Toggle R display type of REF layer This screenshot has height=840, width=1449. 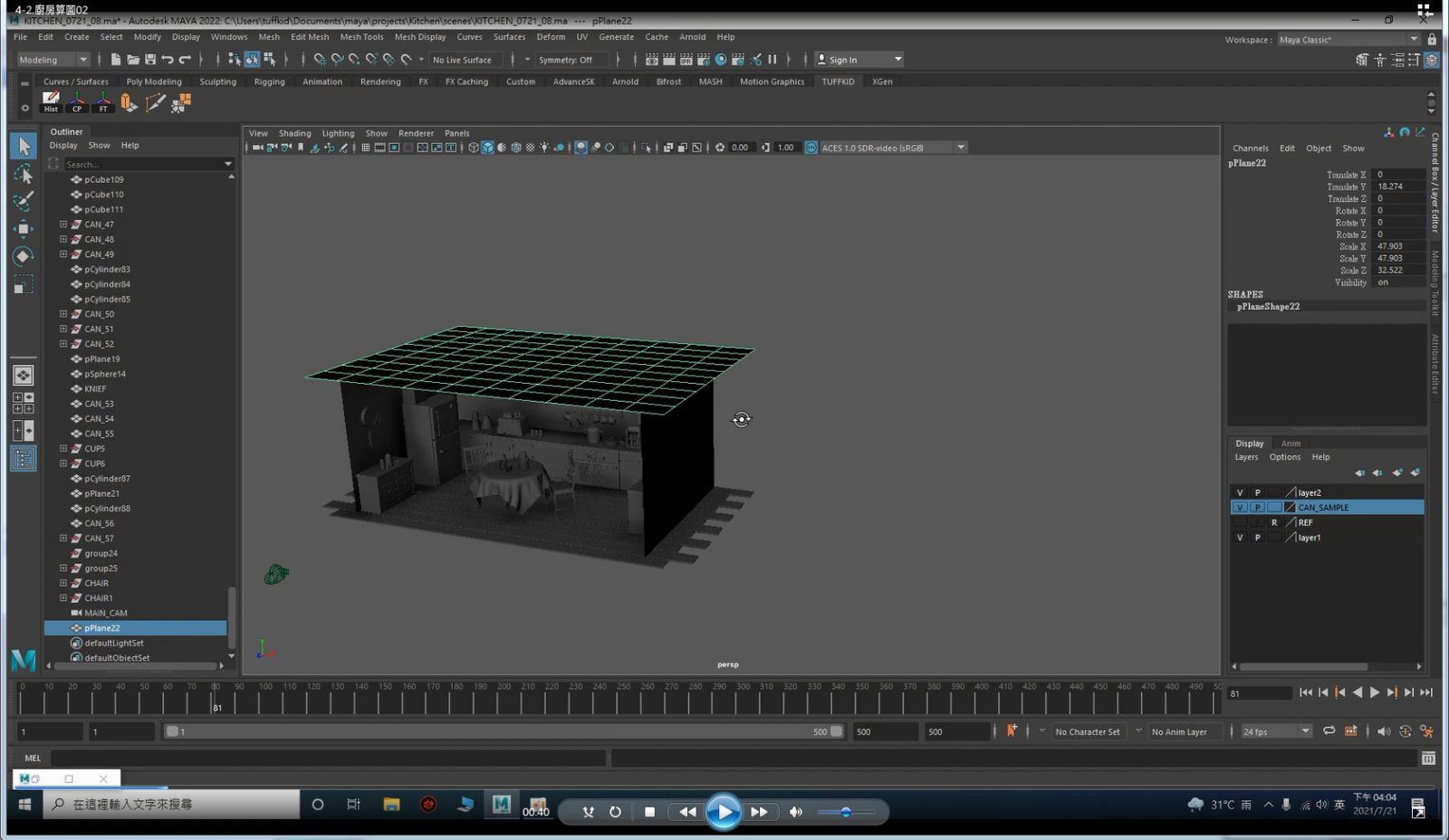pyautogui.click(x=1274, y=522)
